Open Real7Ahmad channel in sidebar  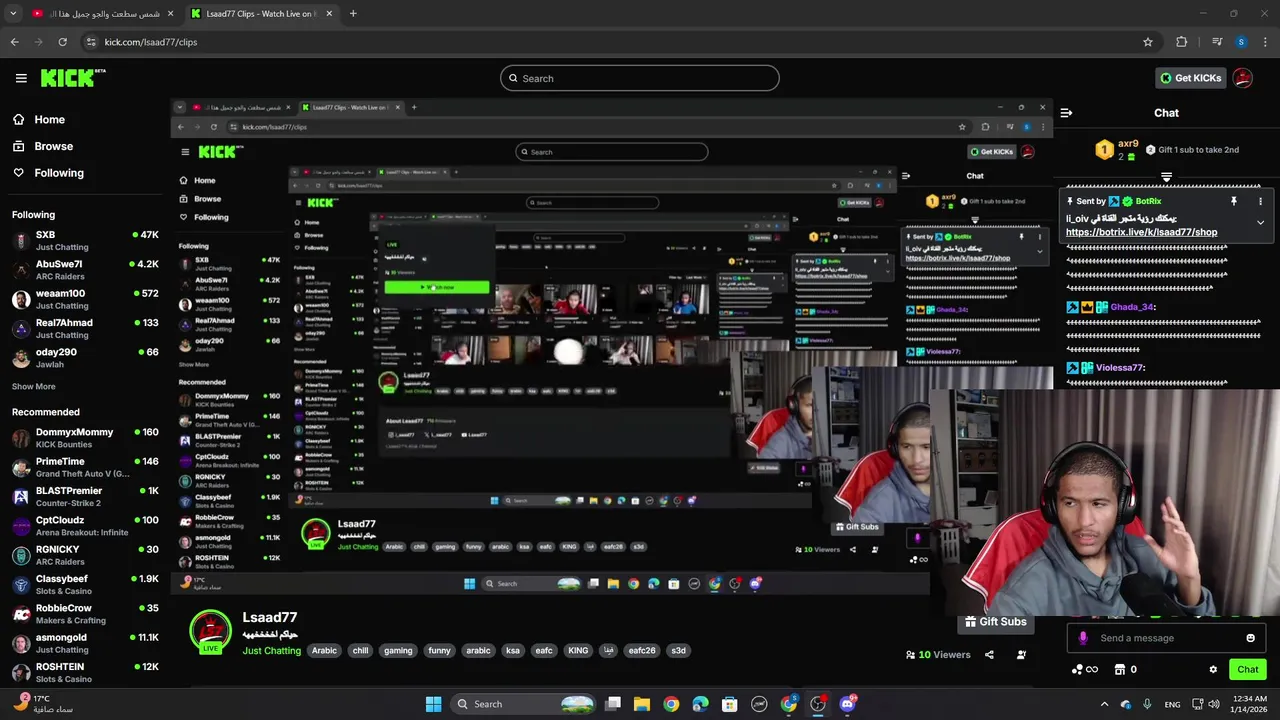tap(85, 328)
